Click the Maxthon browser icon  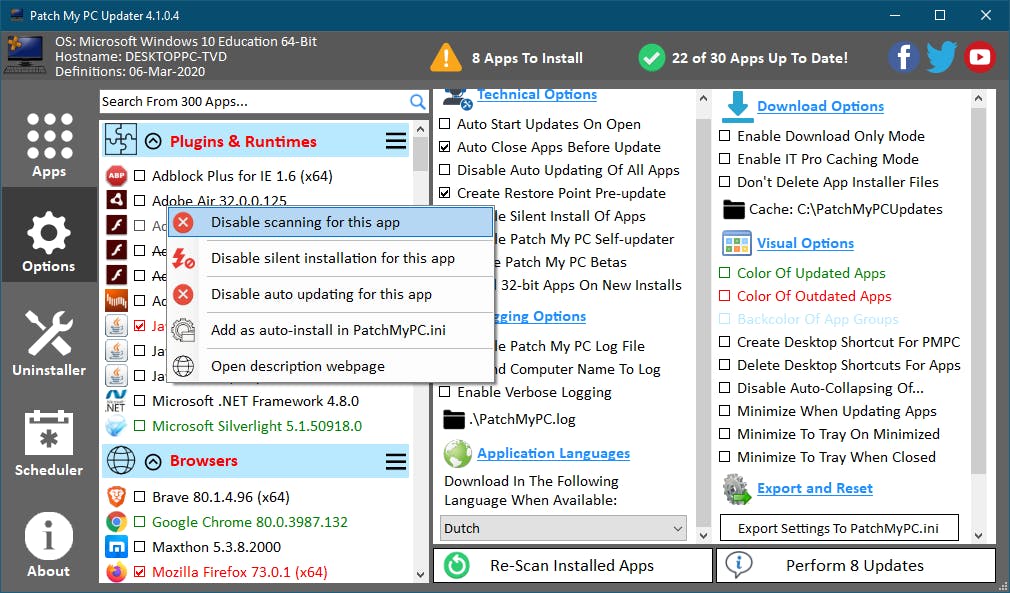(117, 547)
